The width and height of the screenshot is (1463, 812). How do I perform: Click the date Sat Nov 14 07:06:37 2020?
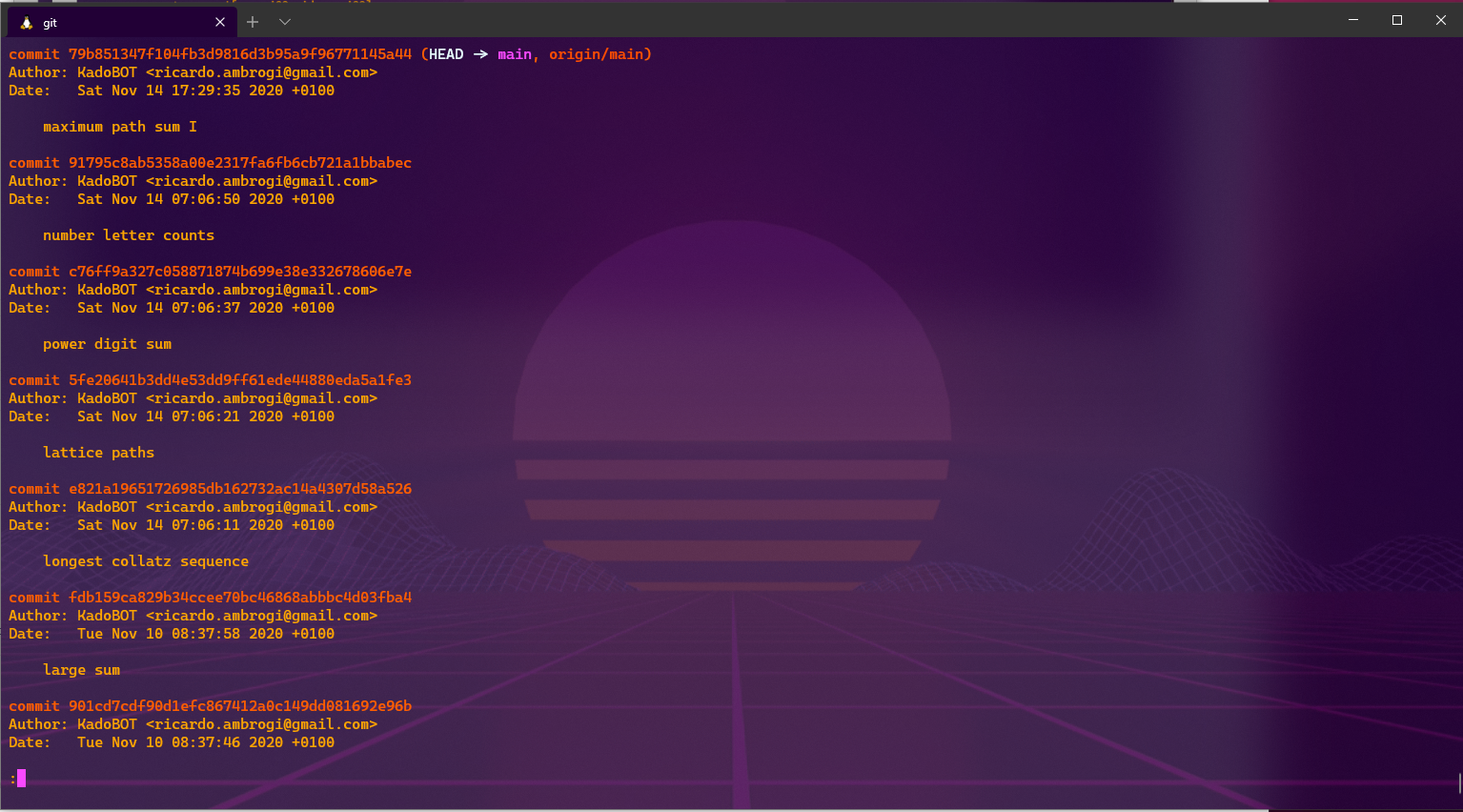180,308
